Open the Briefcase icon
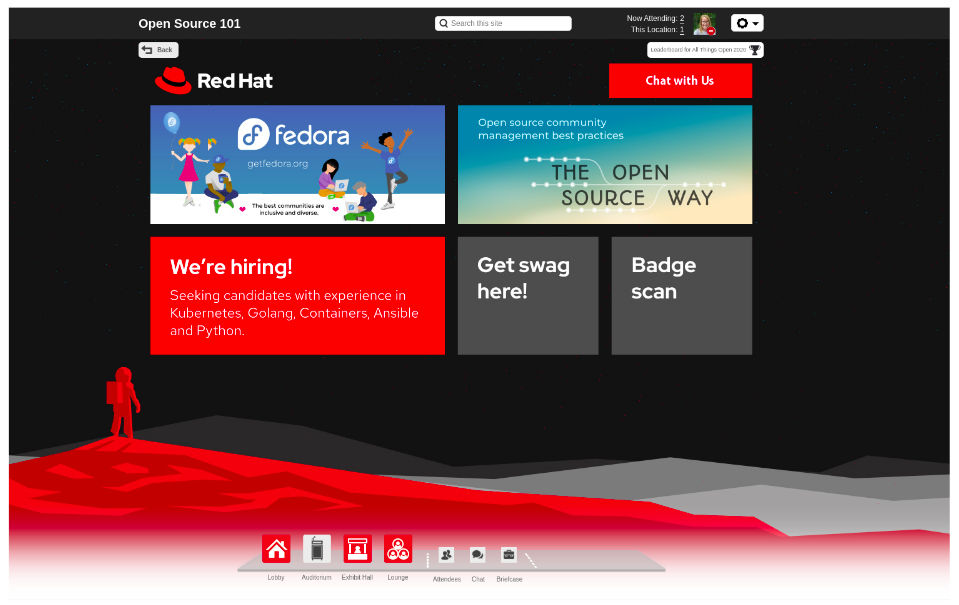 click(x=509, y=555)
